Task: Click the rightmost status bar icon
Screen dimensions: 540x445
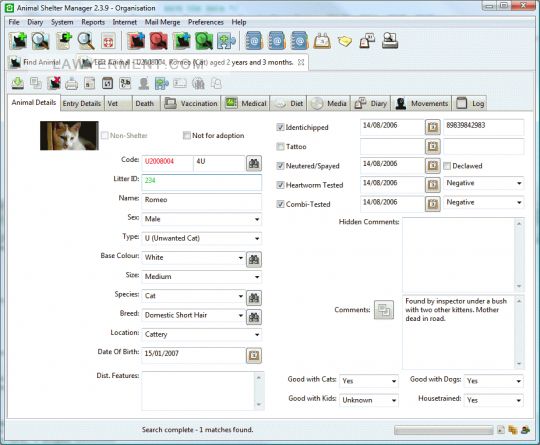Action: [x=525, y=430]
